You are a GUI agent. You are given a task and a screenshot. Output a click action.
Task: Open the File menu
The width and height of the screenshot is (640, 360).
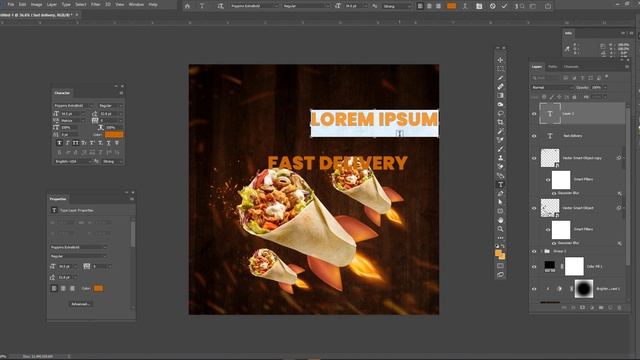pyautogui.click(x=11, y=4)
